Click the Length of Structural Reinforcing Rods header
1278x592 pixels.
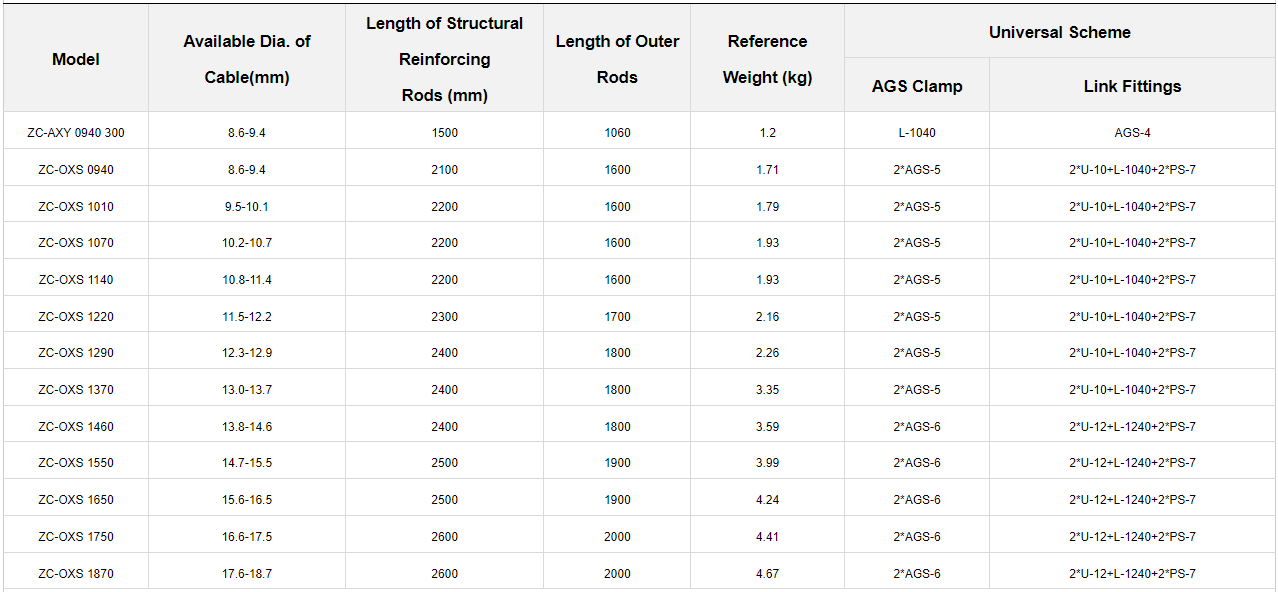(444, 59)
